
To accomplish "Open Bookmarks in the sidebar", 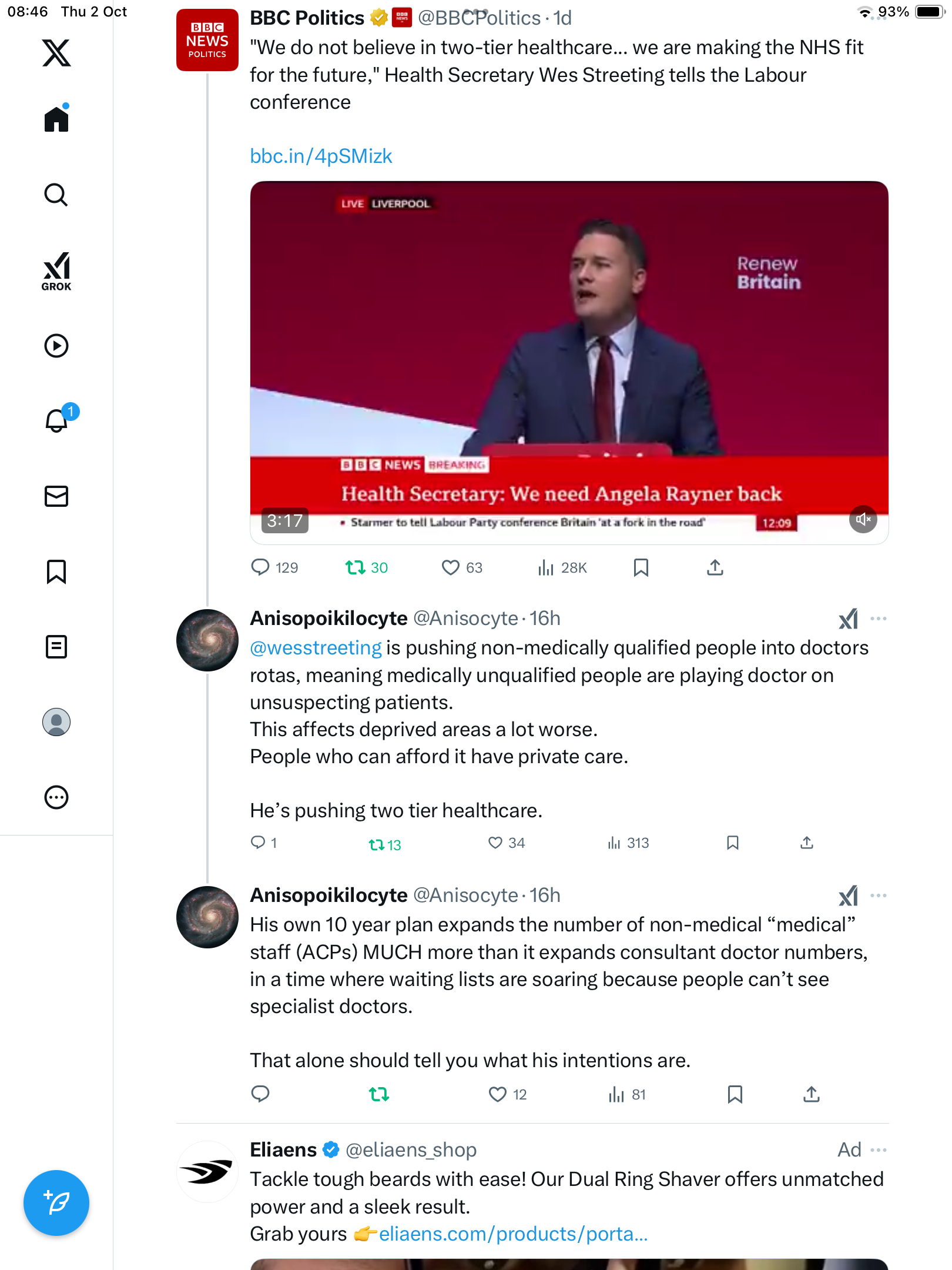I will (x=56, y=571).
